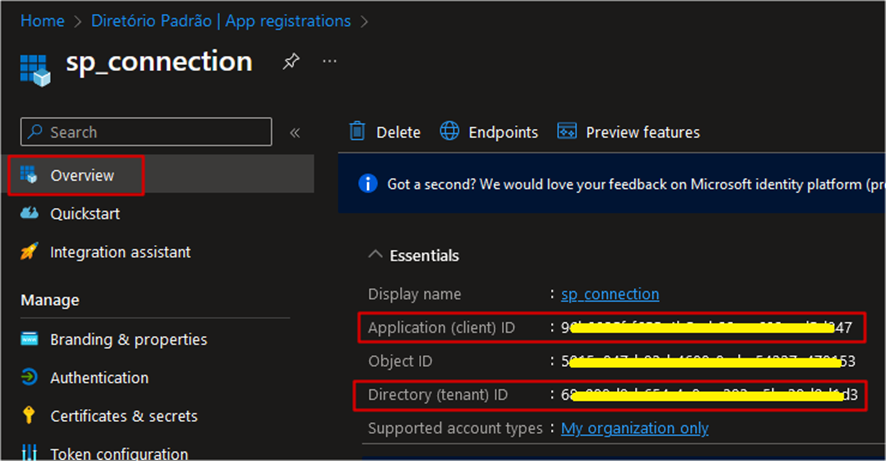This screenshot has width=886, height=461.
Task: Pin sp_connection with the pin icon
Action: (x=291, y=61)
